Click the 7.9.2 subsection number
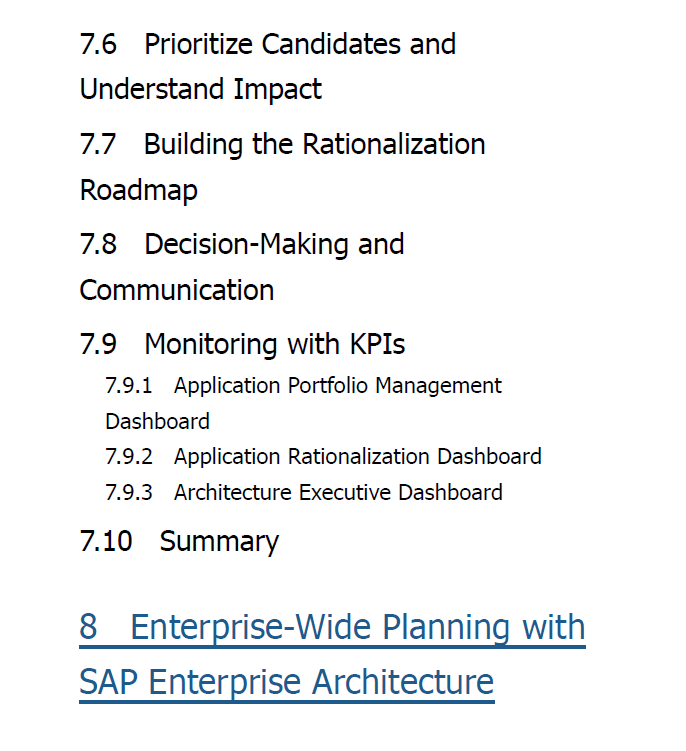 [128, 457]
